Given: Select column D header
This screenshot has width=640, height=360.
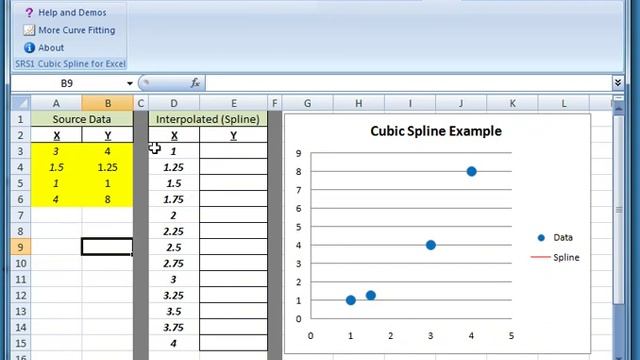Looking at the screenshot, I should pyautogui.click(x=174, y=103).
